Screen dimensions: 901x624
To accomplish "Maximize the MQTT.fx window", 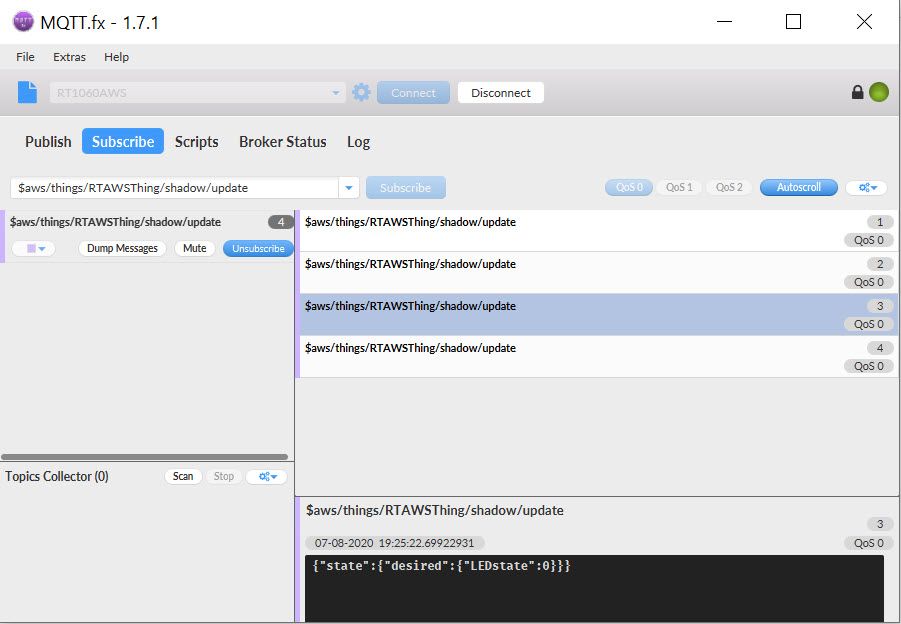I will click(794, 22).
